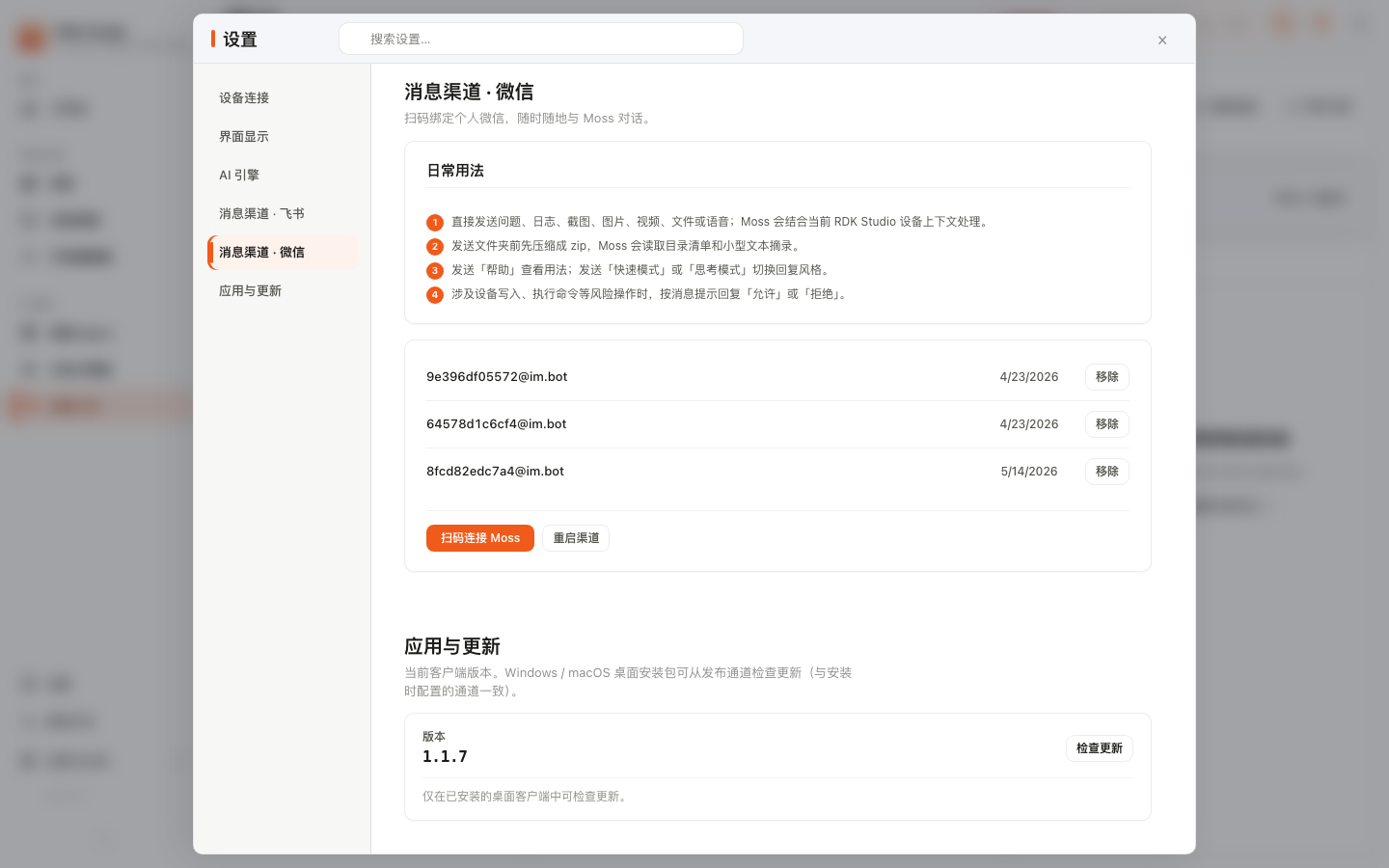Open the 界面显示 settings section
Viewport: 1389px width, 868px height.
coord(283,137)
